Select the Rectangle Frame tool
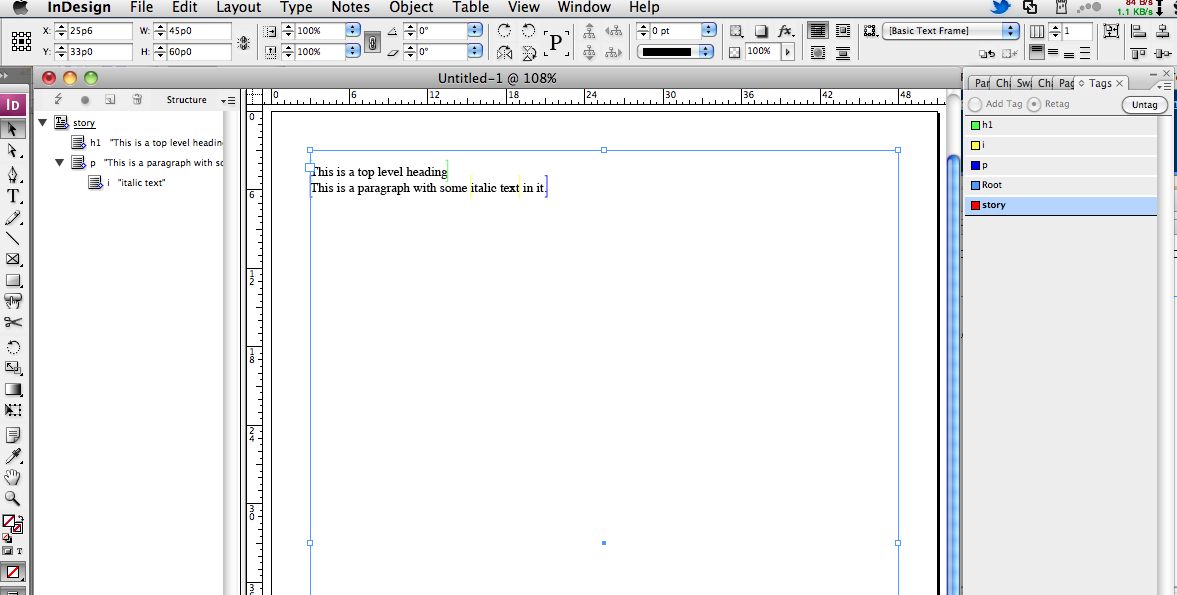1177x595 pixels. pos(12,260)
